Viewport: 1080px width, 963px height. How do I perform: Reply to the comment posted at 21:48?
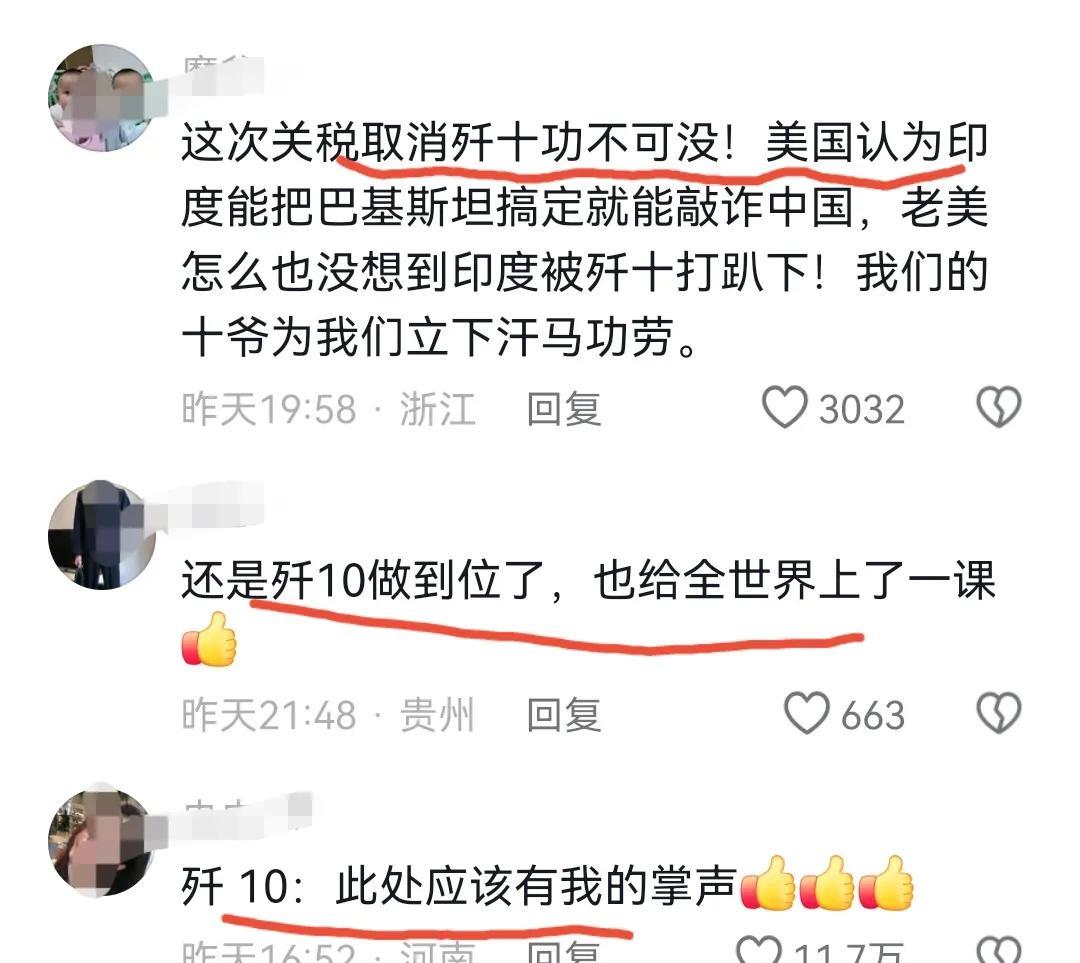coord(563,714)
